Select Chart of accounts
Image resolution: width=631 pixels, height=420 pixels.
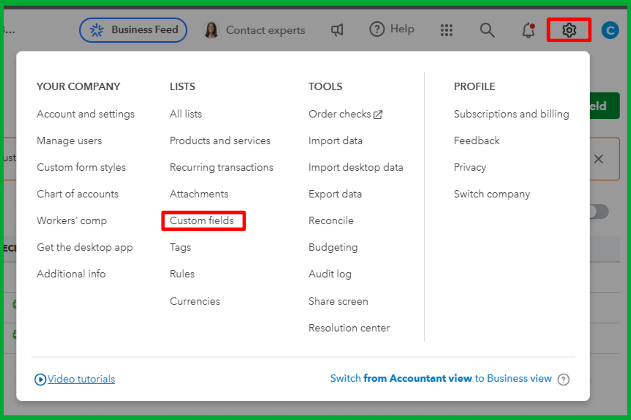(x=77, y=194)
